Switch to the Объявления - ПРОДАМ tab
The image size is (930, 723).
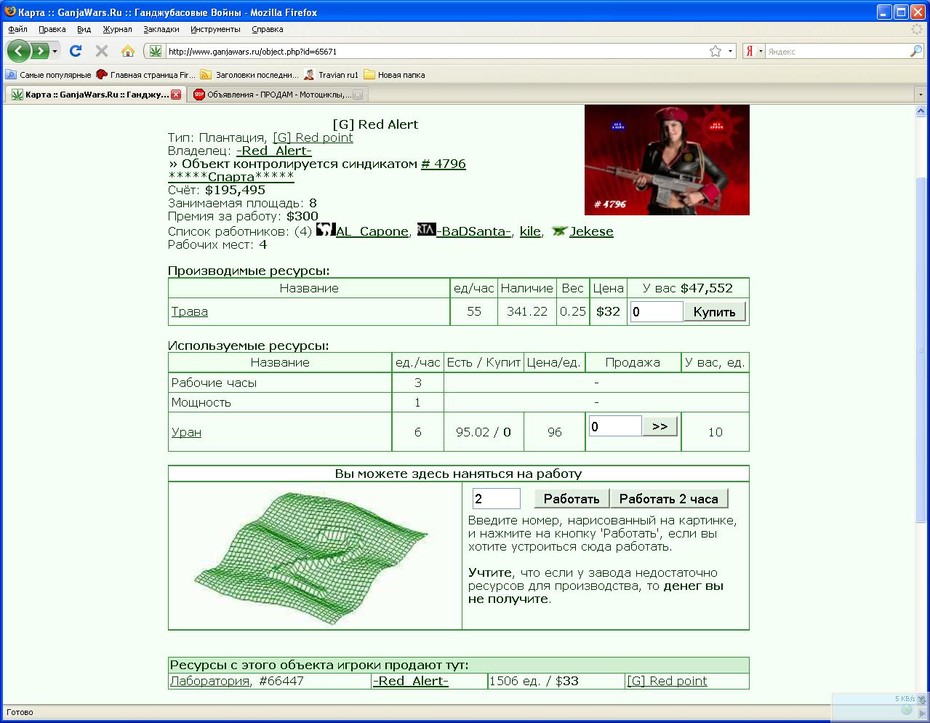click(278, 94)
